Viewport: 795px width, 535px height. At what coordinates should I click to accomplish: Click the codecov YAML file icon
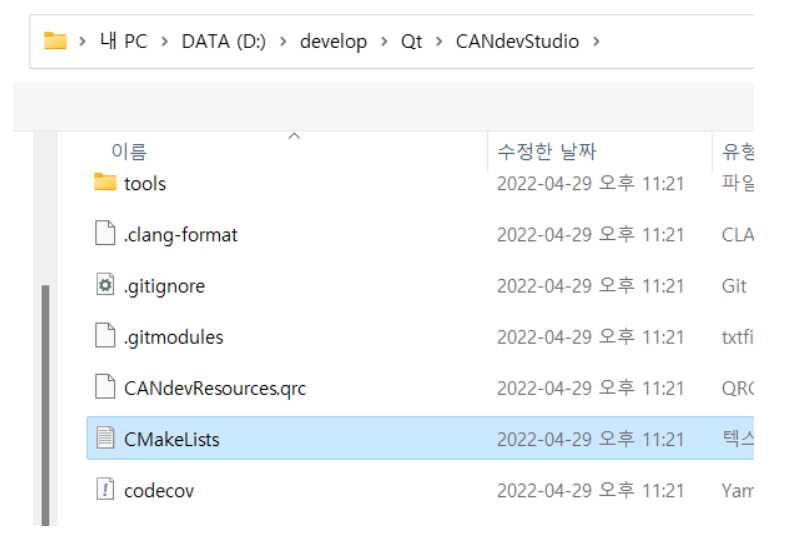coord(105,490)
